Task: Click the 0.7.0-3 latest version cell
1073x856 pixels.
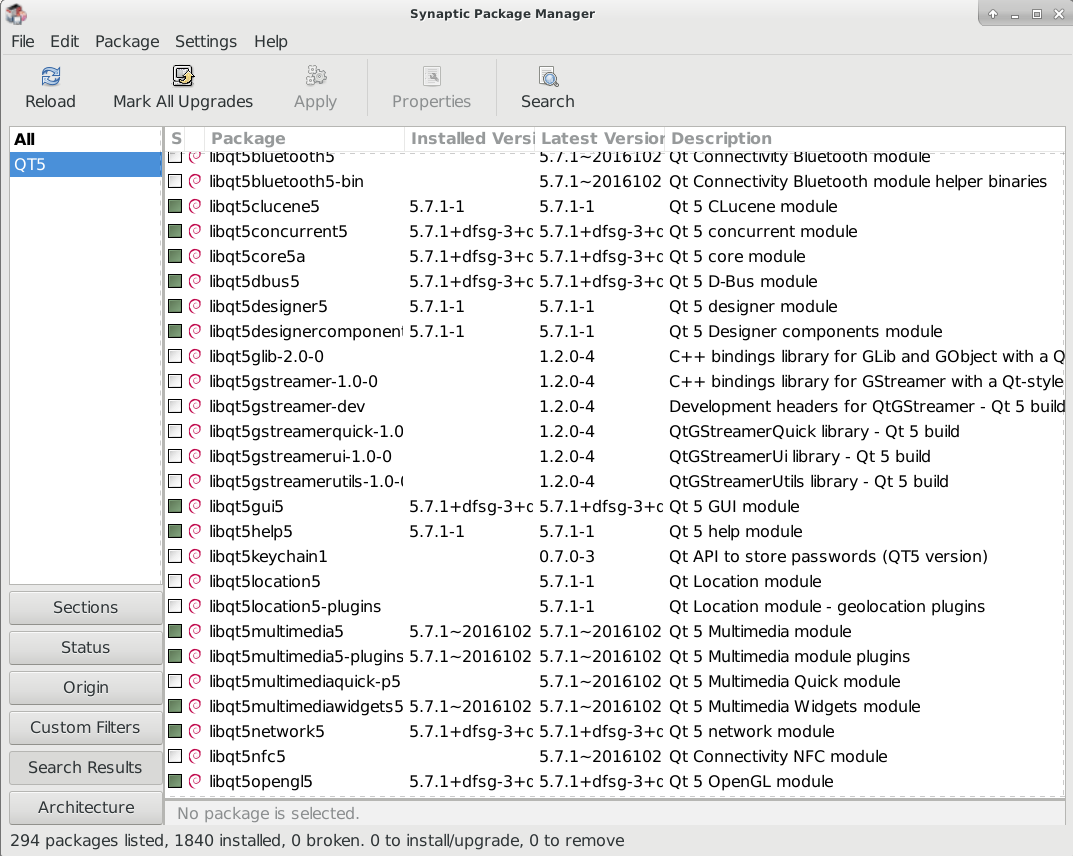Action: tap(567, 556)
